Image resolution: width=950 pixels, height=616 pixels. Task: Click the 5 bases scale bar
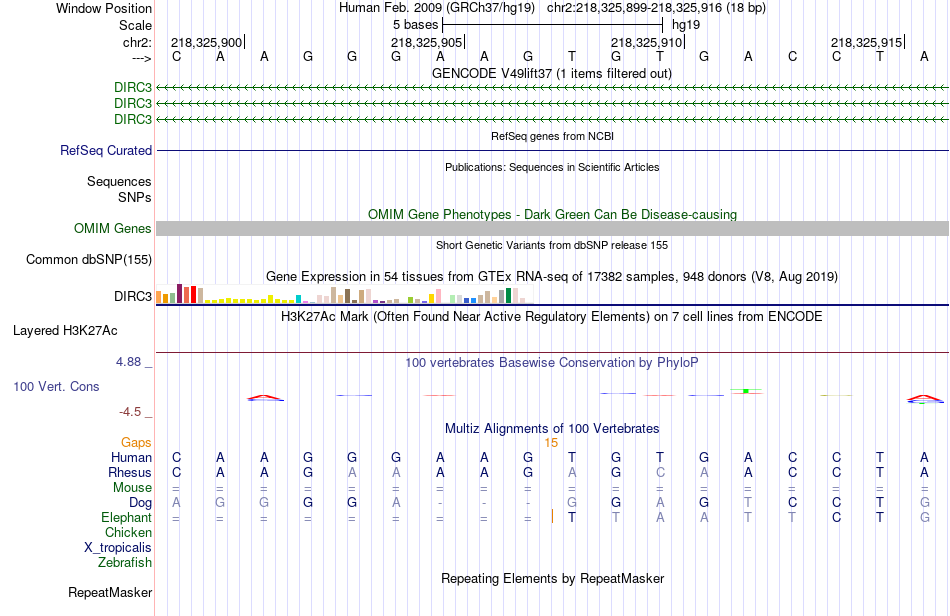tap(553, 25)
